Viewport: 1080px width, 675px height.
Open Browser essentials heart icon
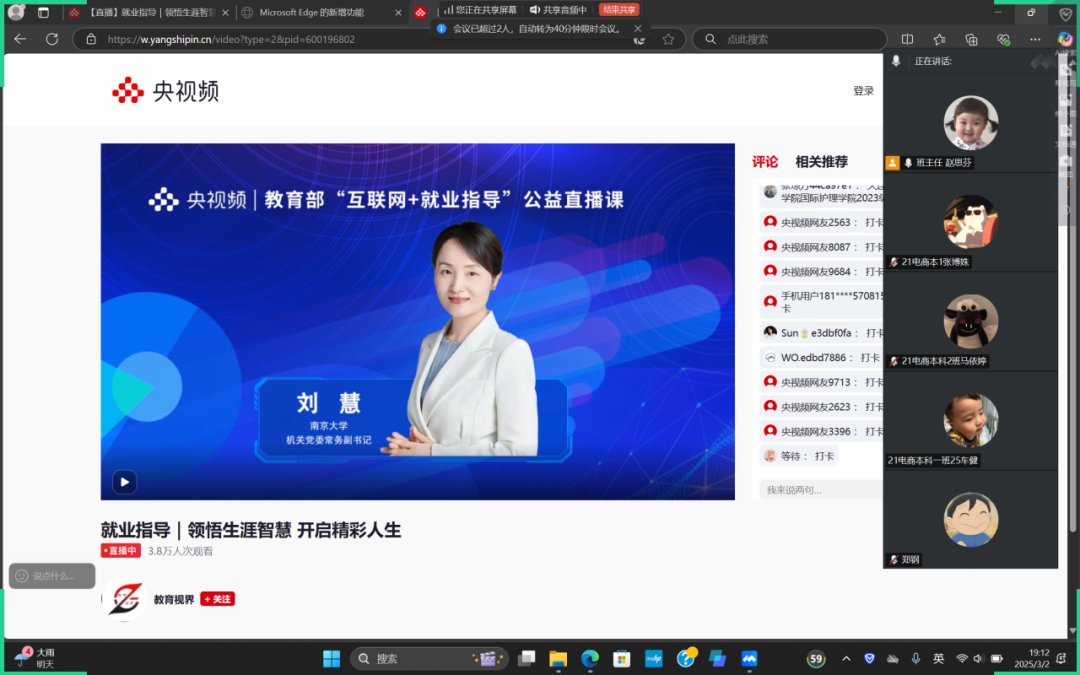coord(1003,39)
